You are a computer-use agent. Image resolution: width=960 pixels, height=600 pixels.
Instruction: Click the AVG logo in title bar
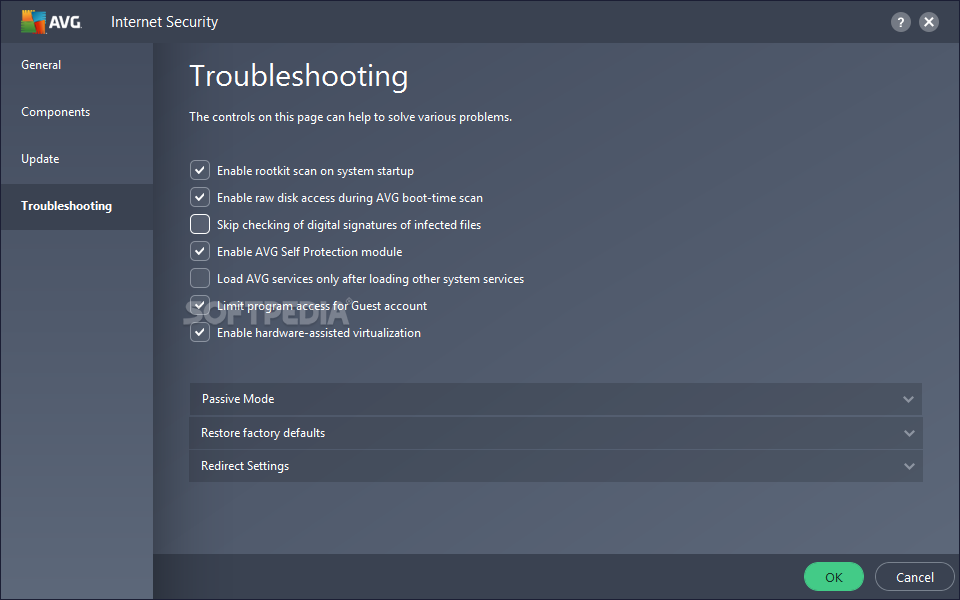pos(51,22)
